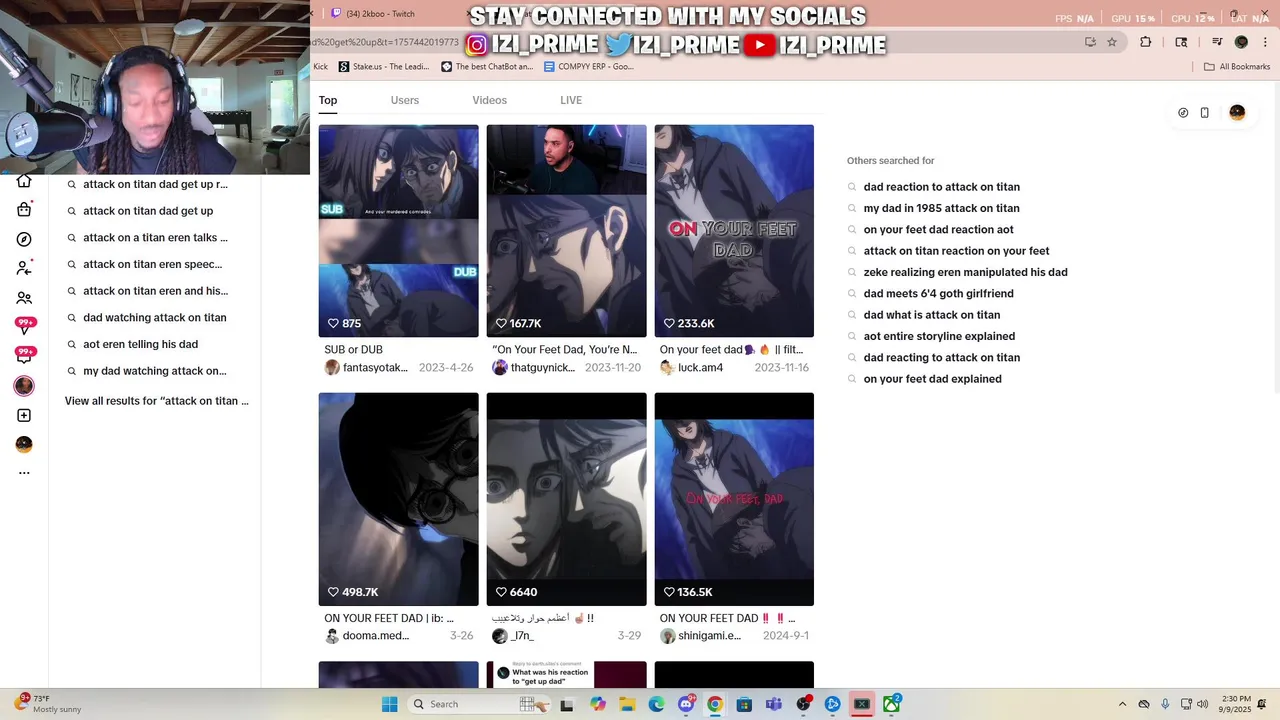Screen dimensions: 1280x720
Task: Bookmark this page with the star icon
Action: pos(1111,42)
